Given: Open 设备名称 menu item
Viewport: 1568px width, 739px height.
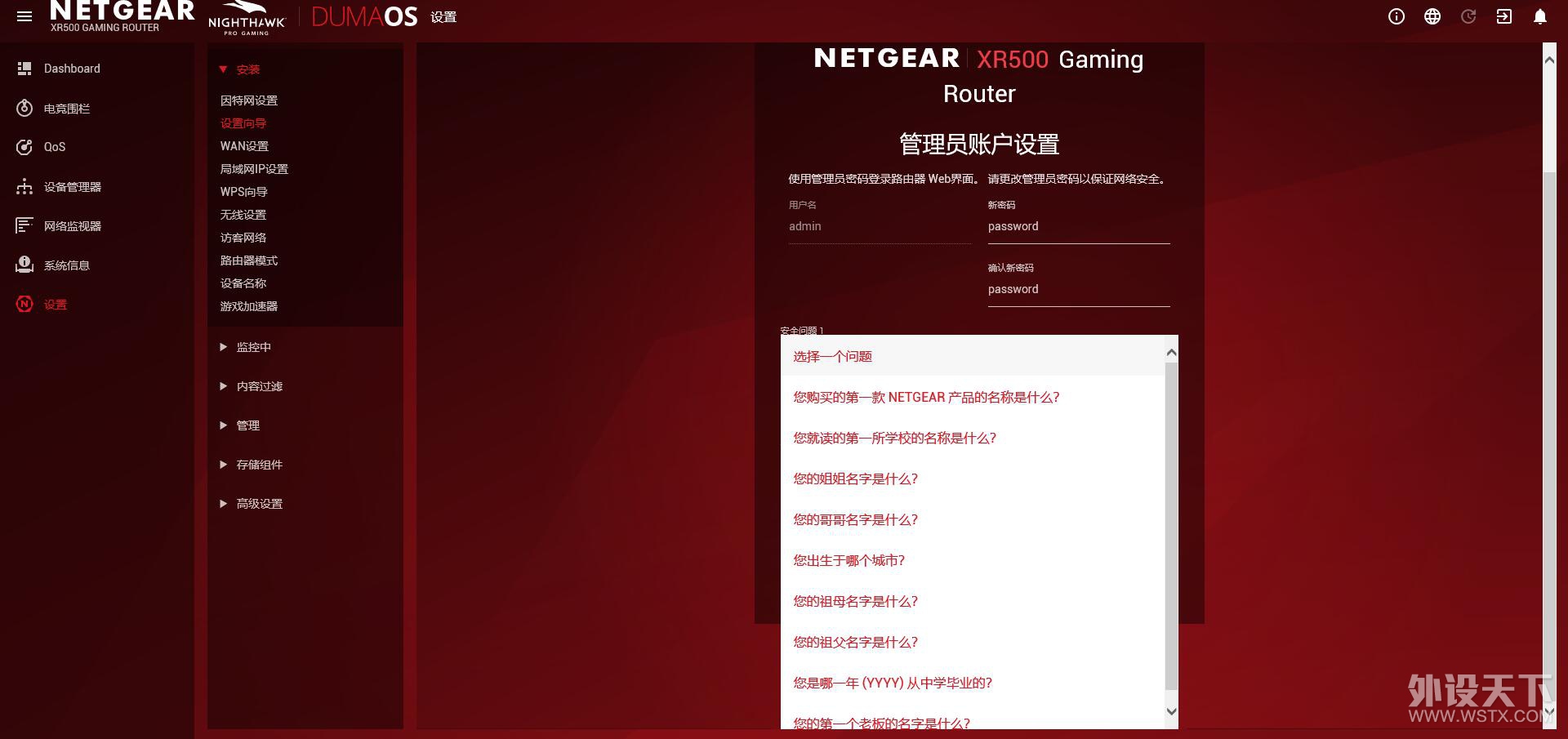Looking at the screenshot, I should (243, 283).
